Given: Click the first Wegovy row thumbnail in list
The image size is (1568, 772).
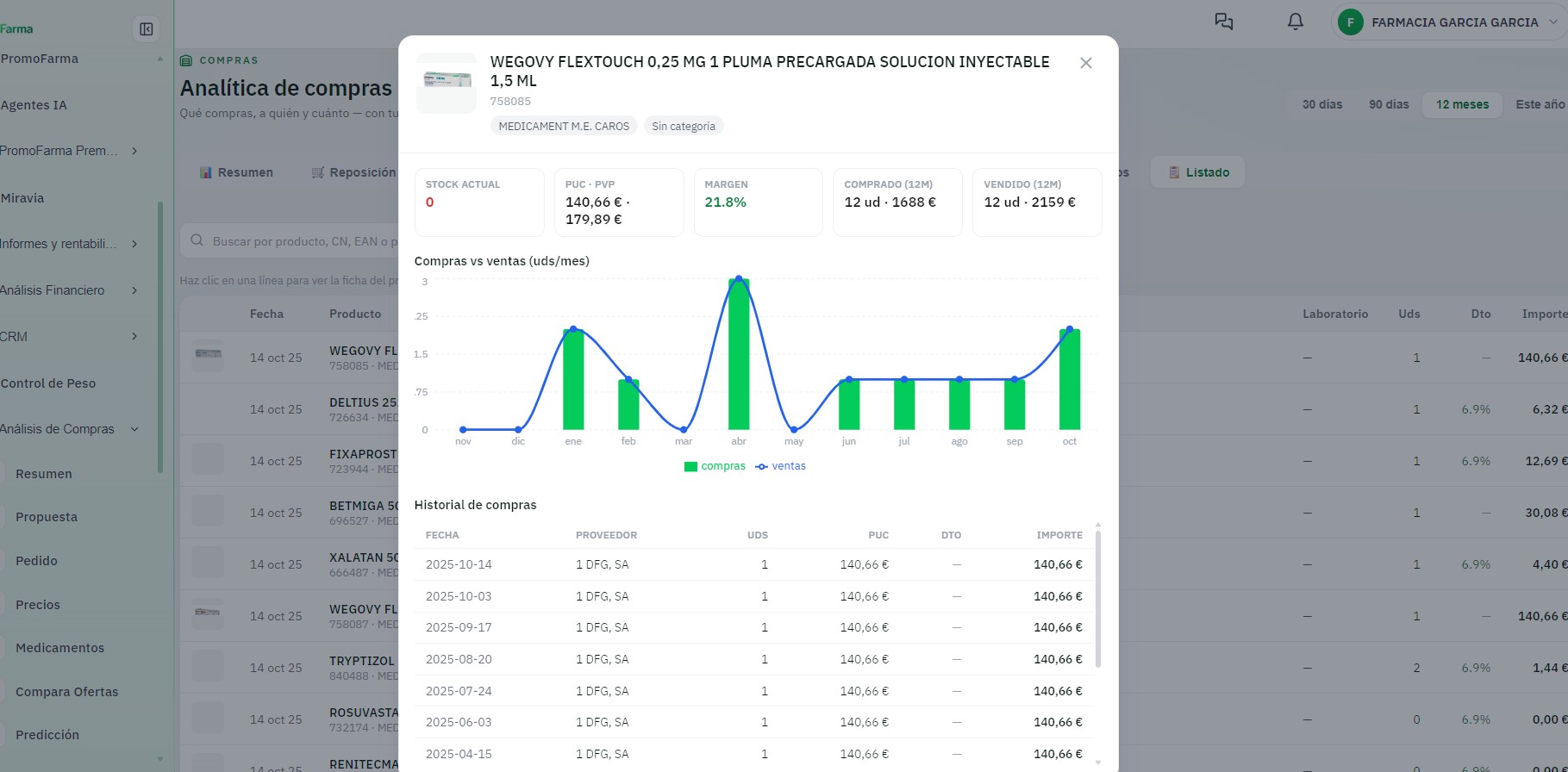Looking at the screenshot, I should [208, 356].
